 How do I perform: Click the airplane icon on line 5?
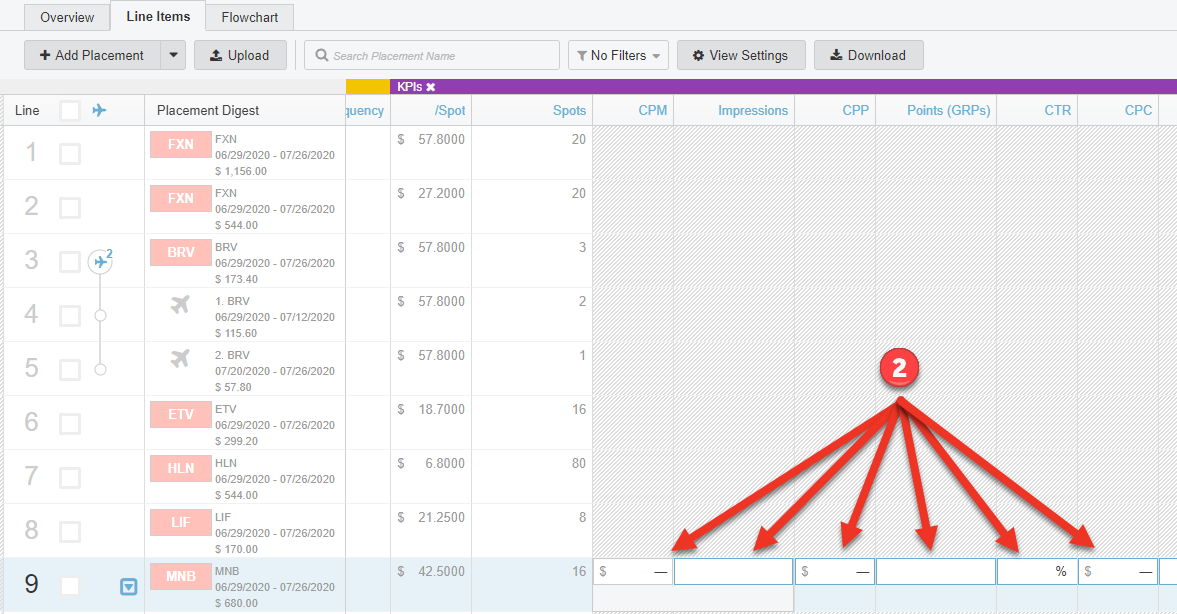click(180, 359)
